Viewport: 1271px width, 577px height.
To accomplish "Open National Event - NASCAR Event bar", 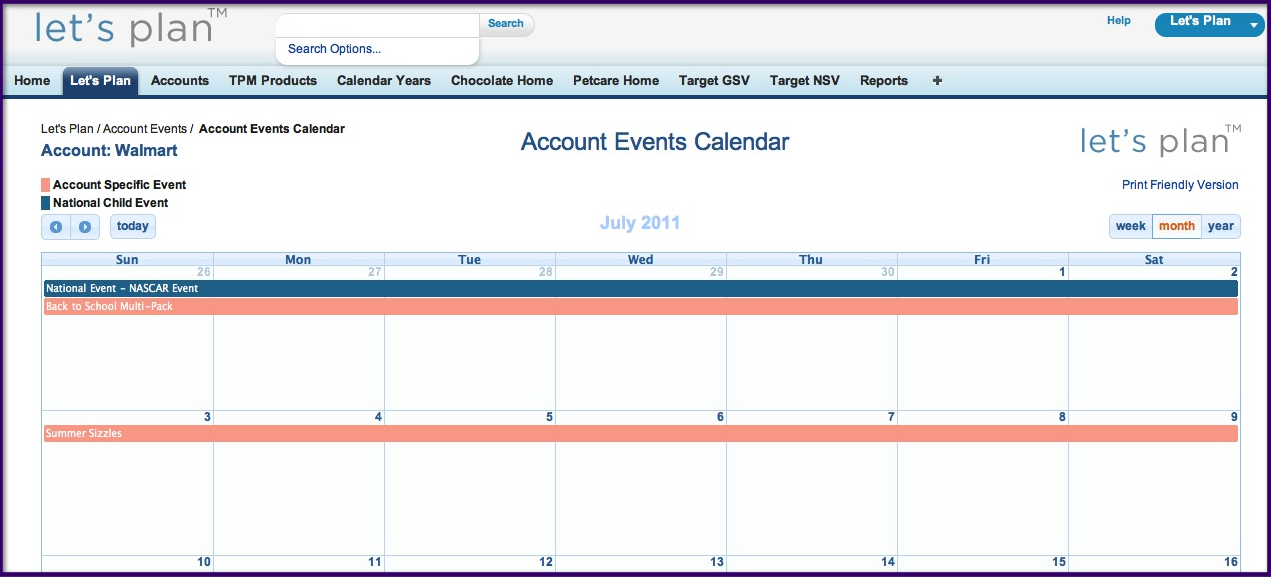I will [641, 289].
